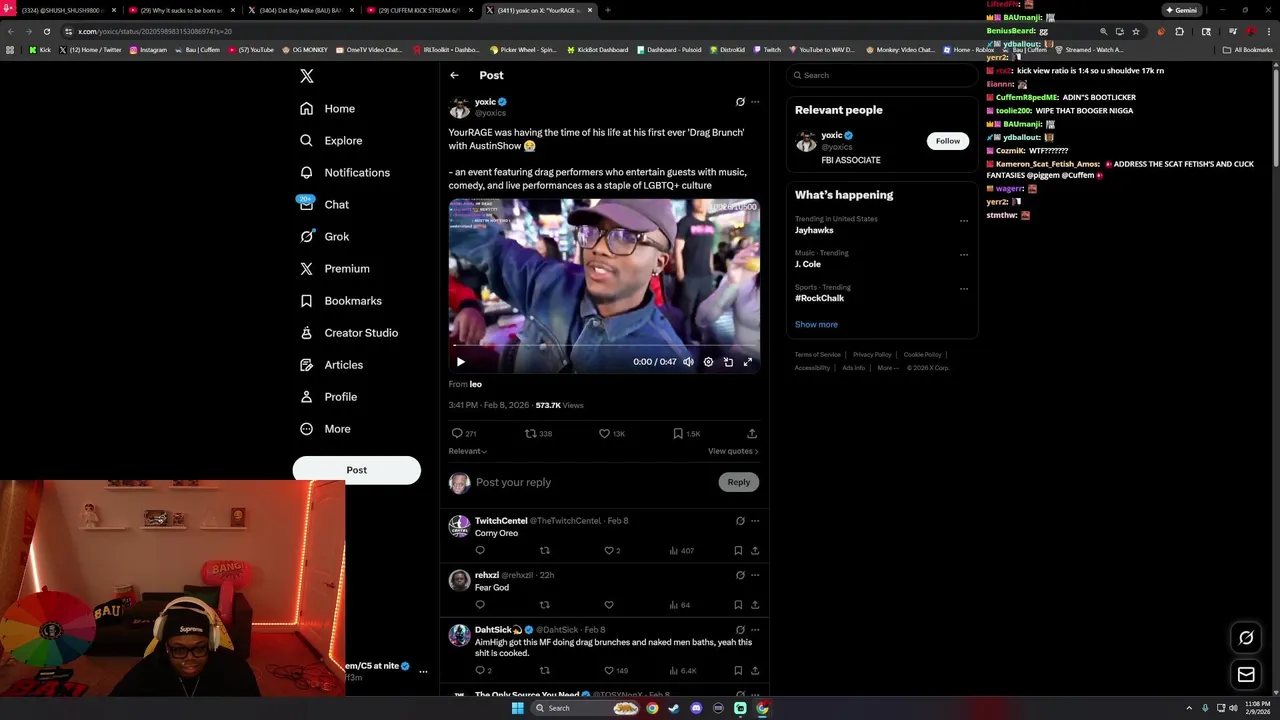The height and width of the screenshot is (720, 1280).
Task: Open Windows Start menu
Action: pos(517,708)
